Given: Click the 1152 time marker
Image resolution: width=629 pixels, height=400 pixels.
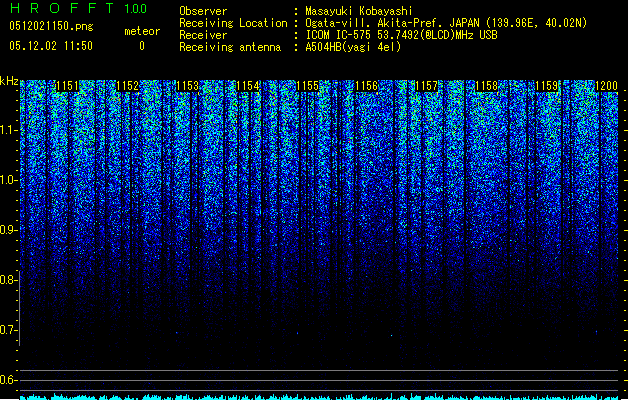Looking at the screenshot, I should pos(127,86).
